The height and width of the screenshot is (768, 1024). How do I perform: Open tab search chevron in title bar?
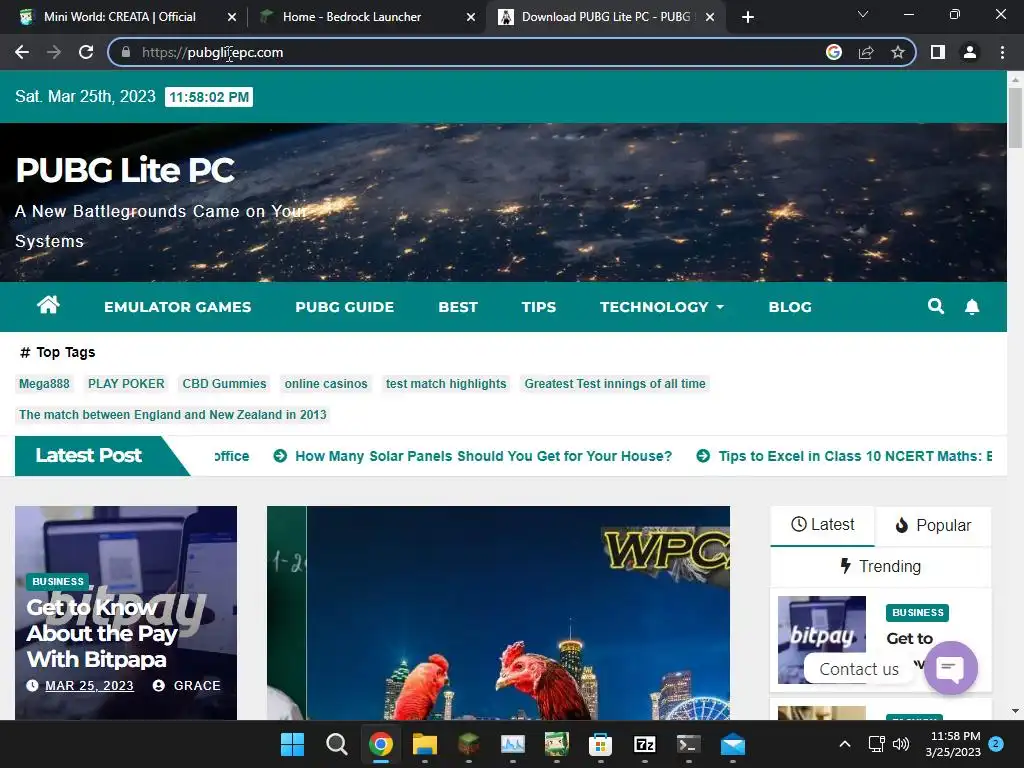tap(863, 14)
